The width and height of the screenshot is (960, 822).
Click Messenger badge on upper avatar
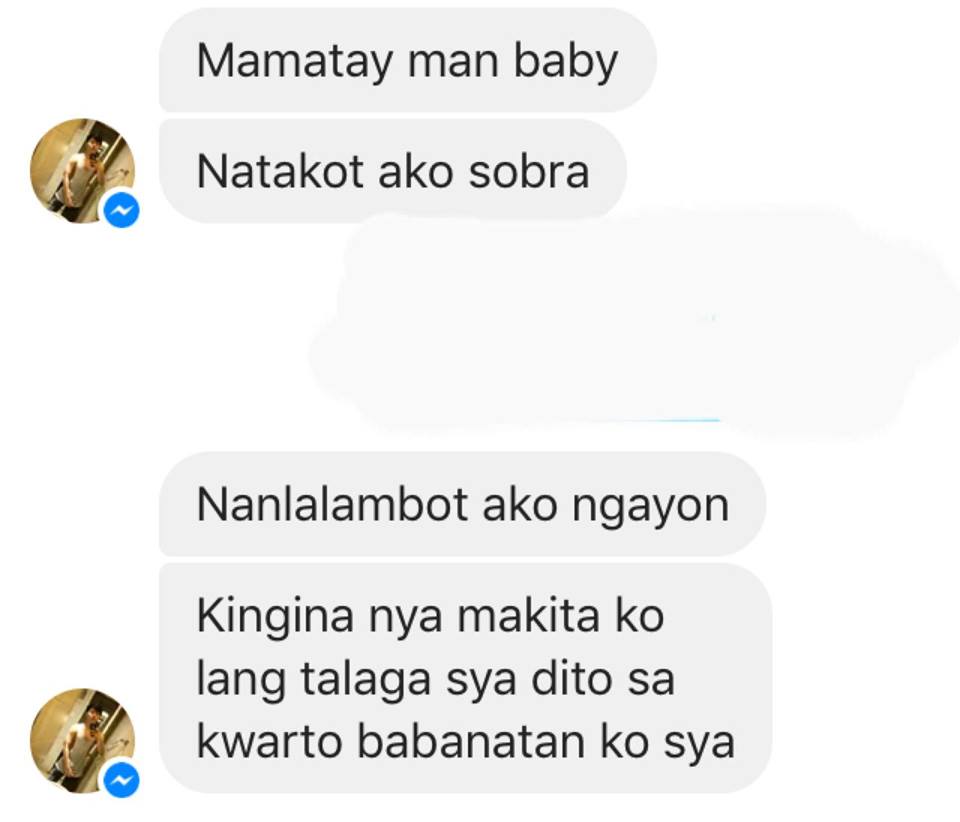121,210
